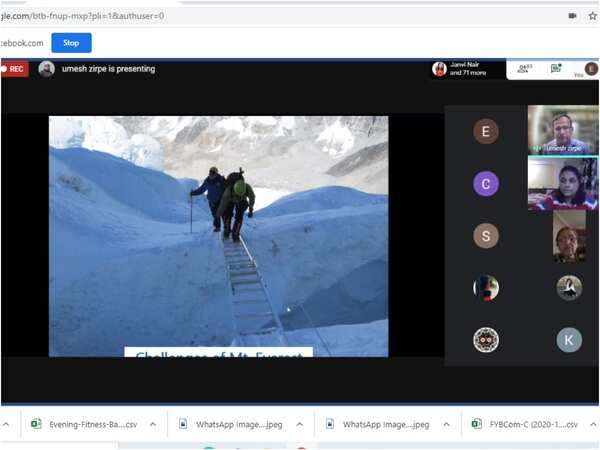This screenshot has height=450, width=600.
Task: Click the presenter avatar beside umesh zirpe
Action: pos(46,69)
